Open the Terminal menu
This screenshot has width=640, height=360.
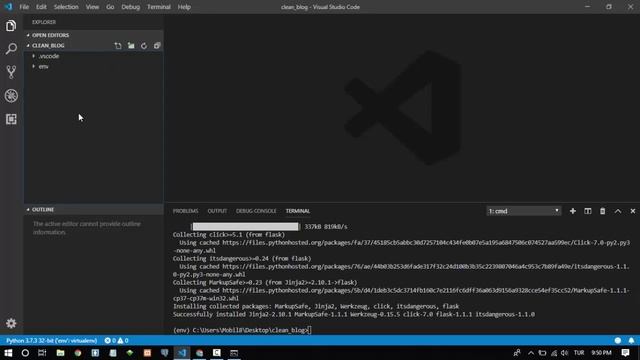coord(159,7)
